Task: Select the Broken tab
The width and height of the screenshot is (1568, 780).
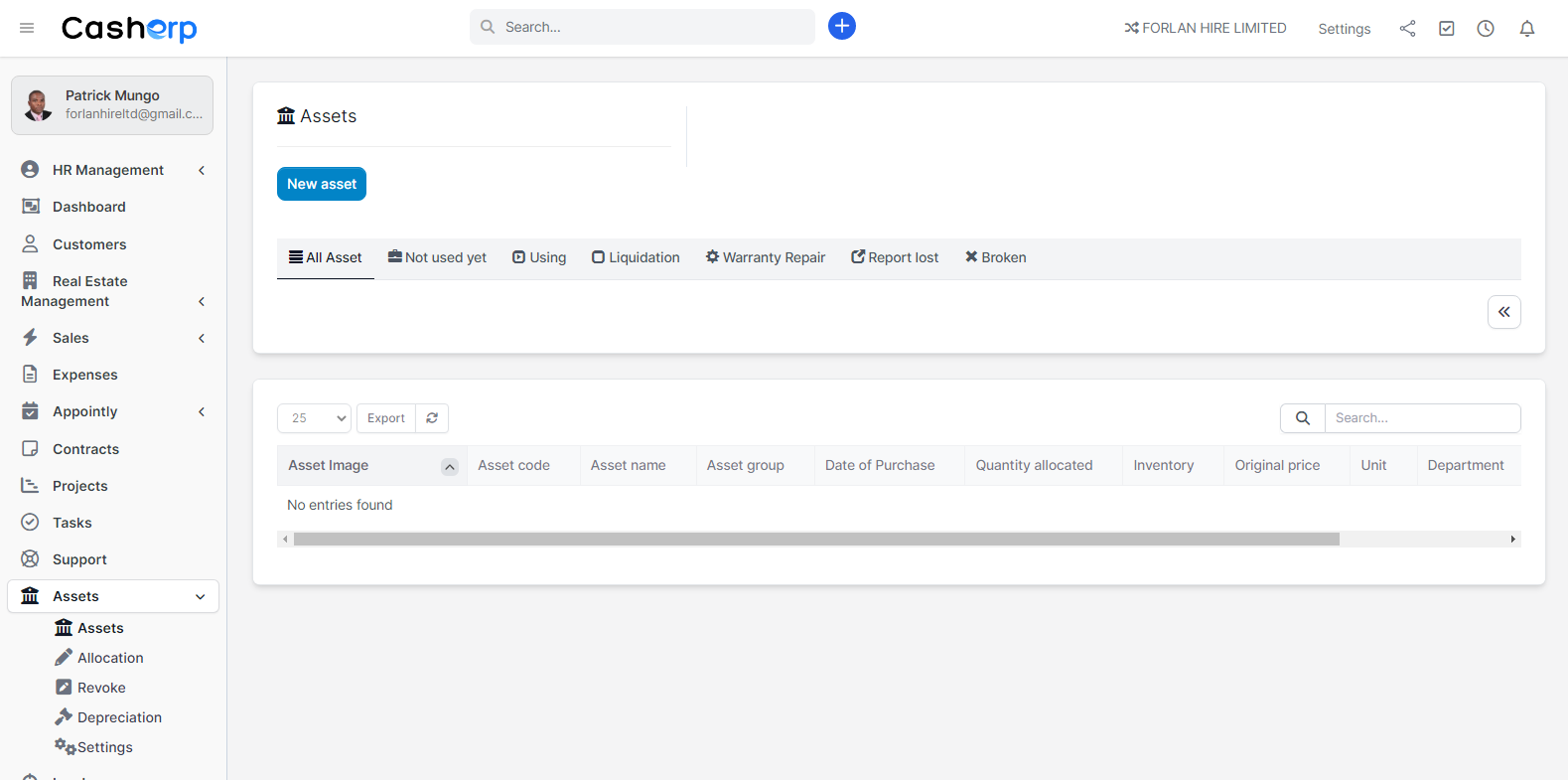Action: click(x=995, y=257)
